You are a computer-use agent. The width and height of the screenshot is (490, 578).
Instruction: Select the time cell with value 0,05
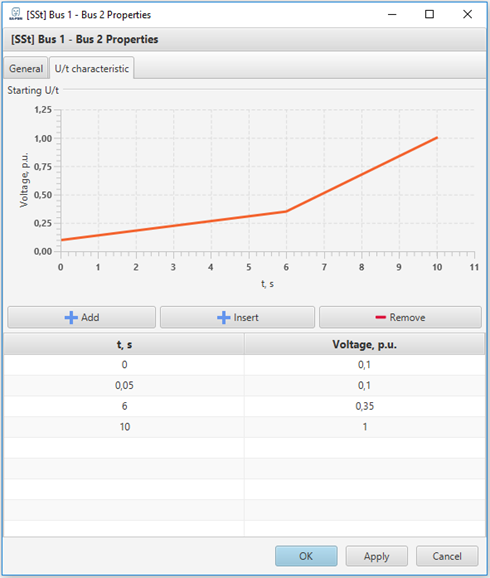tap(124, 386)
